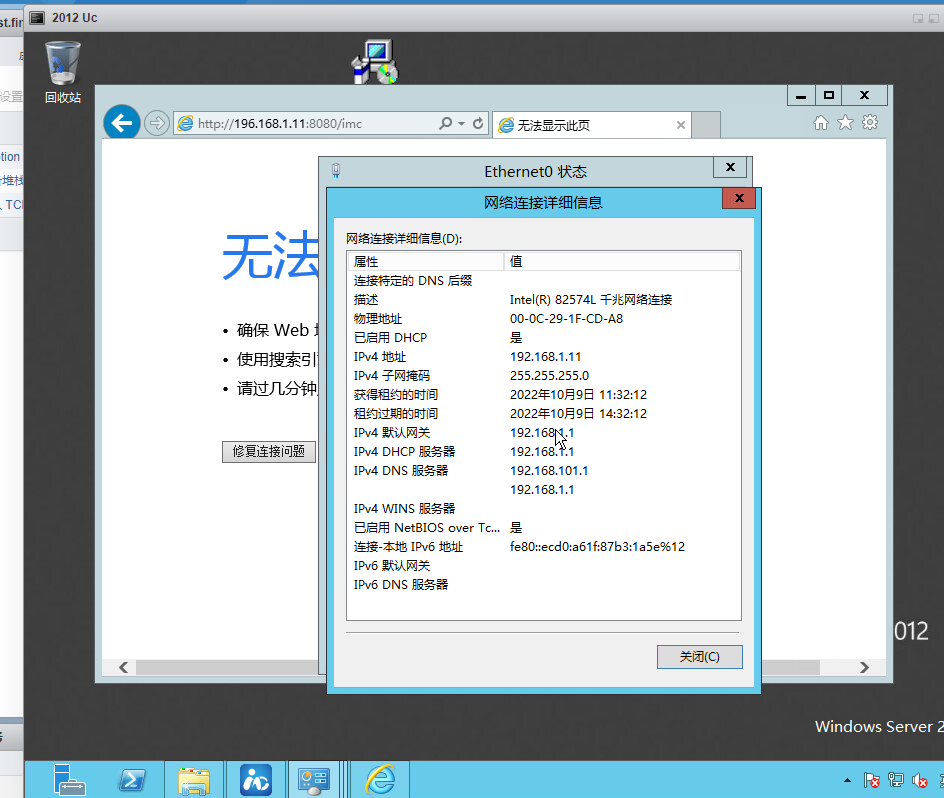Close the Ethernet0 状态 window
Viewport: 944px width, 798px height.
point(730,167)
